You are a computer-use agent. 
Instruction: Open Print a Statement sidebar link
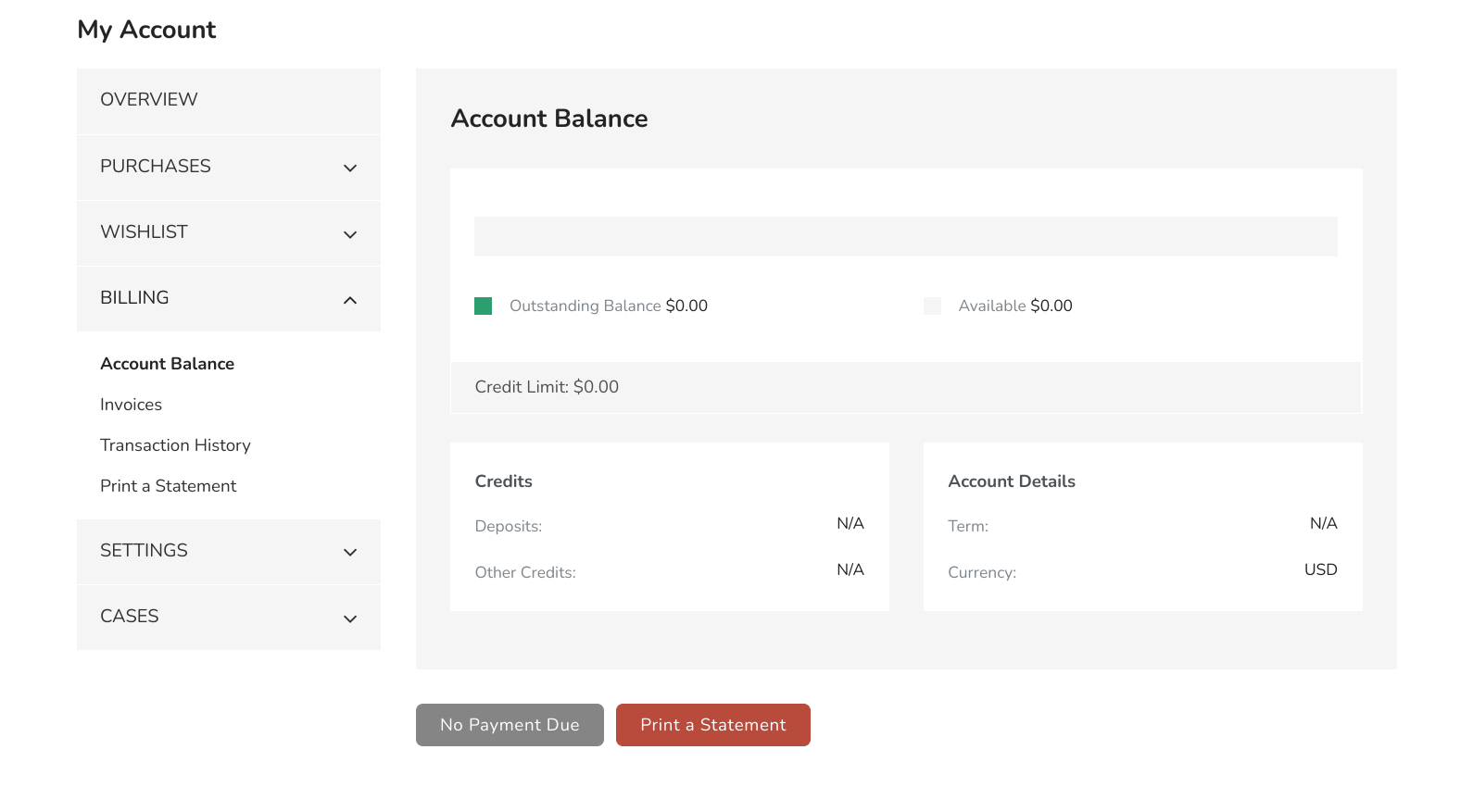168,486
